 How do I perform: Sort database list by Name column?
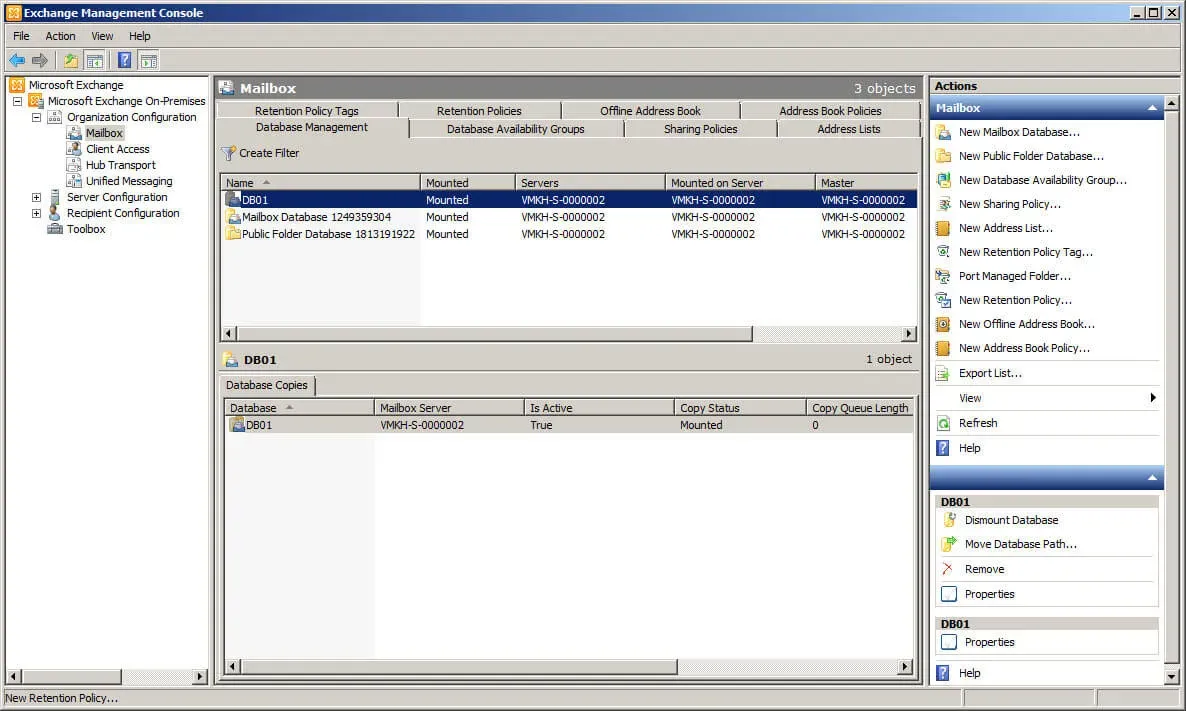[x=320, y=182]
